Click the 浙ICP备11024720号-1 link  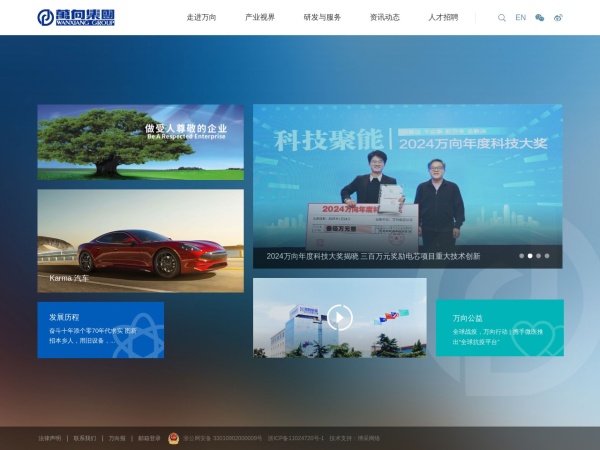tap(295, 439)
